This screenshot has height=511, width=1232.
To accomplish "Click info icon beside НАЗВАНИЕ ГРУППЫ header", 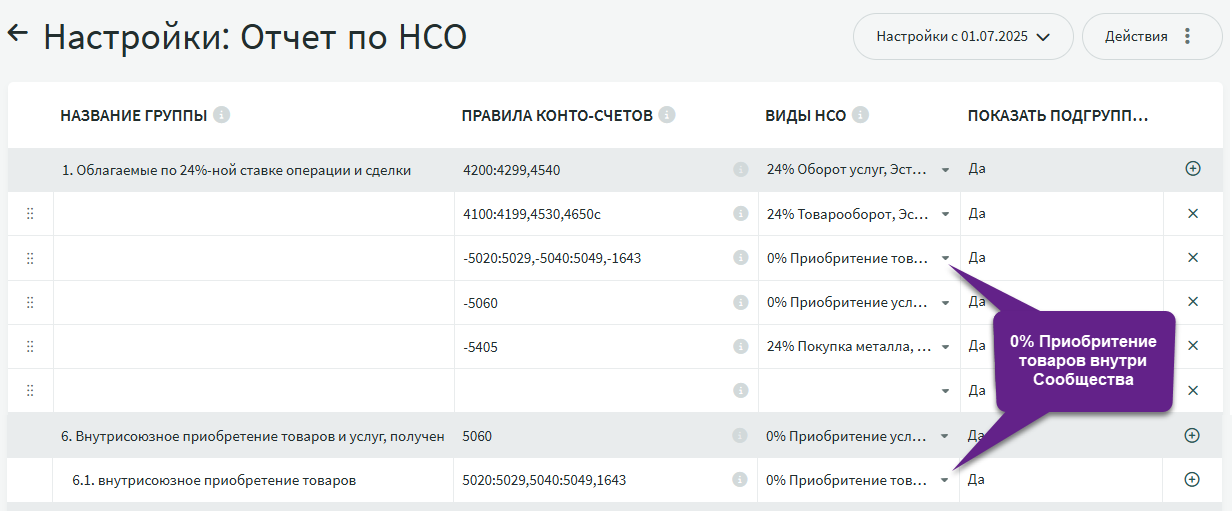I will click(222, 115).
